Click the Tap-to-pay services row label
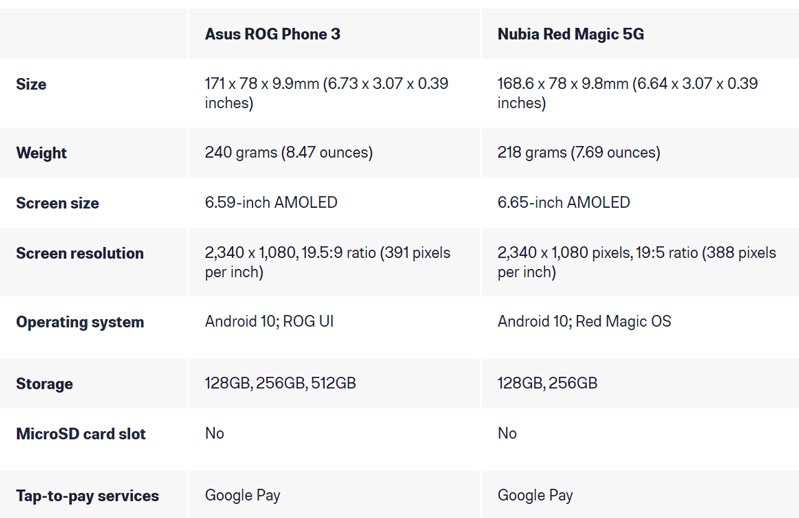The width and height of the screenshot is (799, 518). click(87, 496)
